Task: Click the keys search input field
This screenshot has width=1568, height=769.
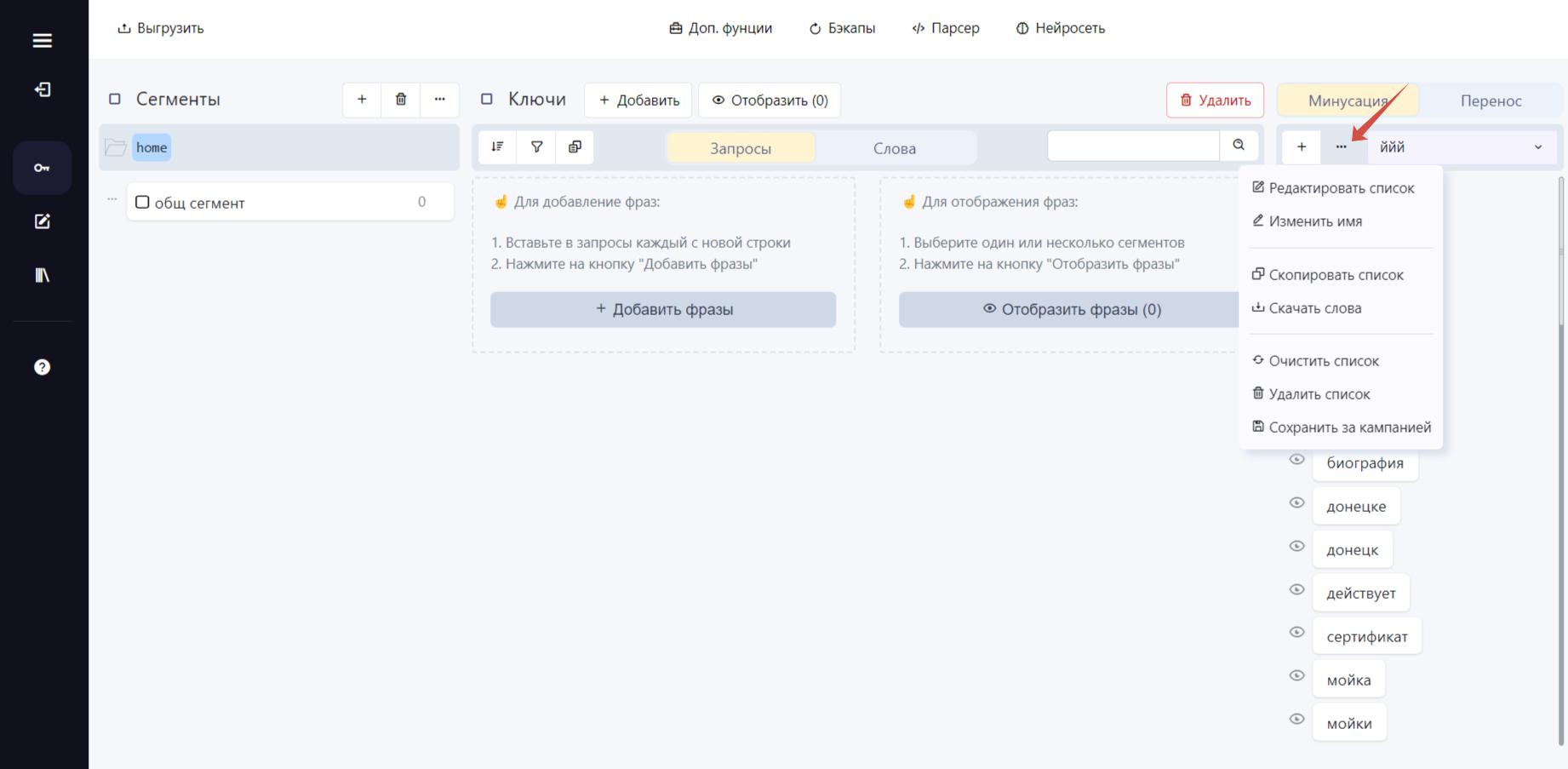Action: 1133,146
